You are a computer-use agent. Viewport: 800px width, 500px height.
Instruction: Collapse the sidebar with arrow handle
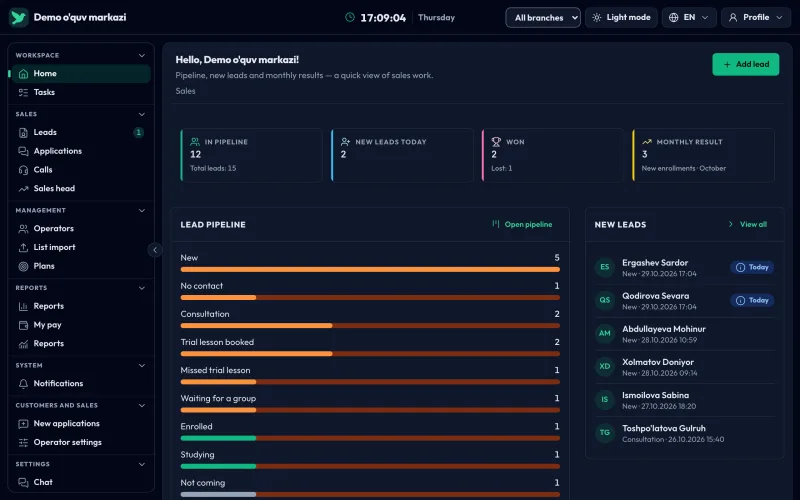tap(155, 250)
